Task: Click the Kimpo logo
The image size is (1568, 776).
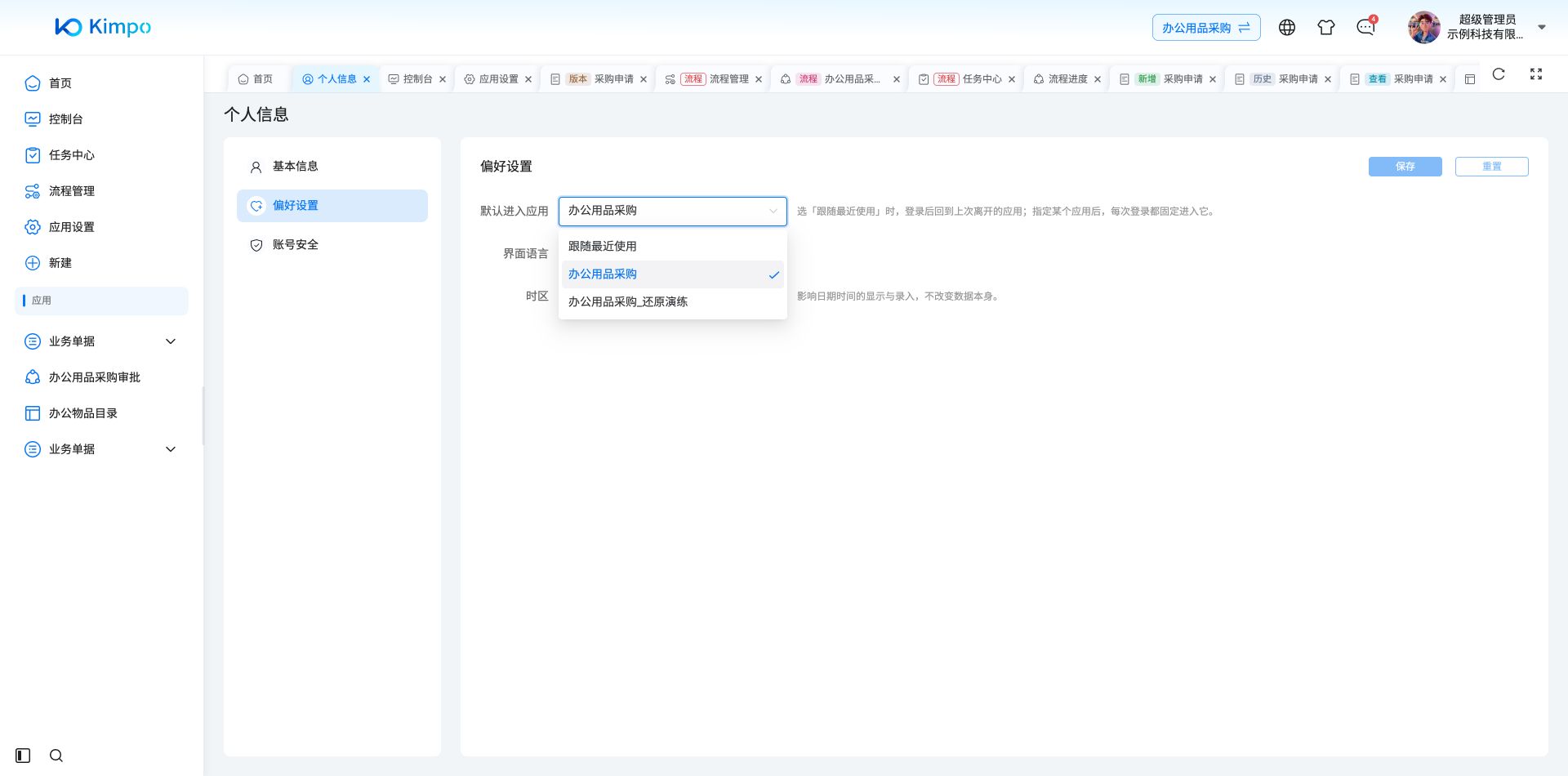Action: click(x=103, y=27)
